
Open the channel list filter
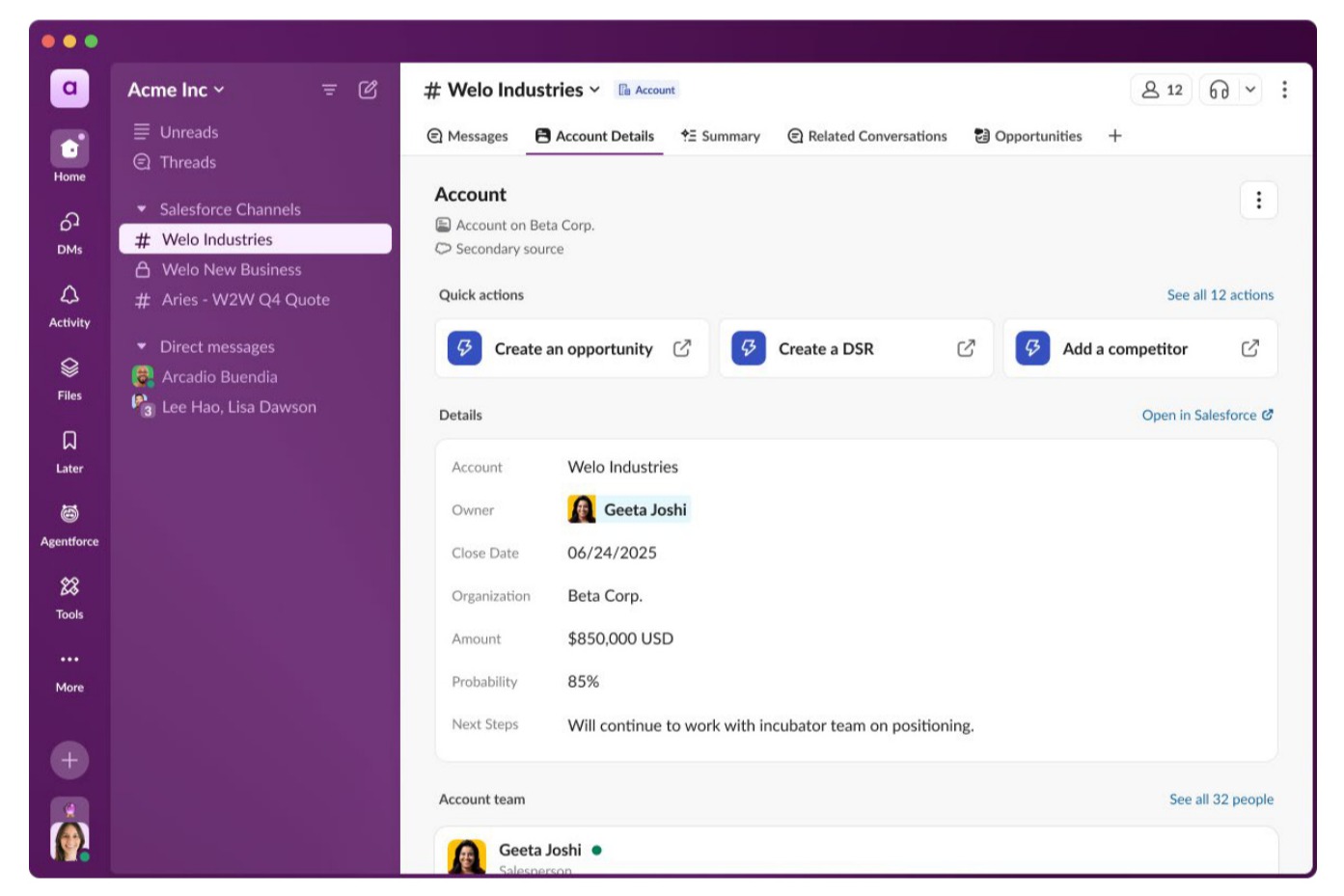pos(329,89)
